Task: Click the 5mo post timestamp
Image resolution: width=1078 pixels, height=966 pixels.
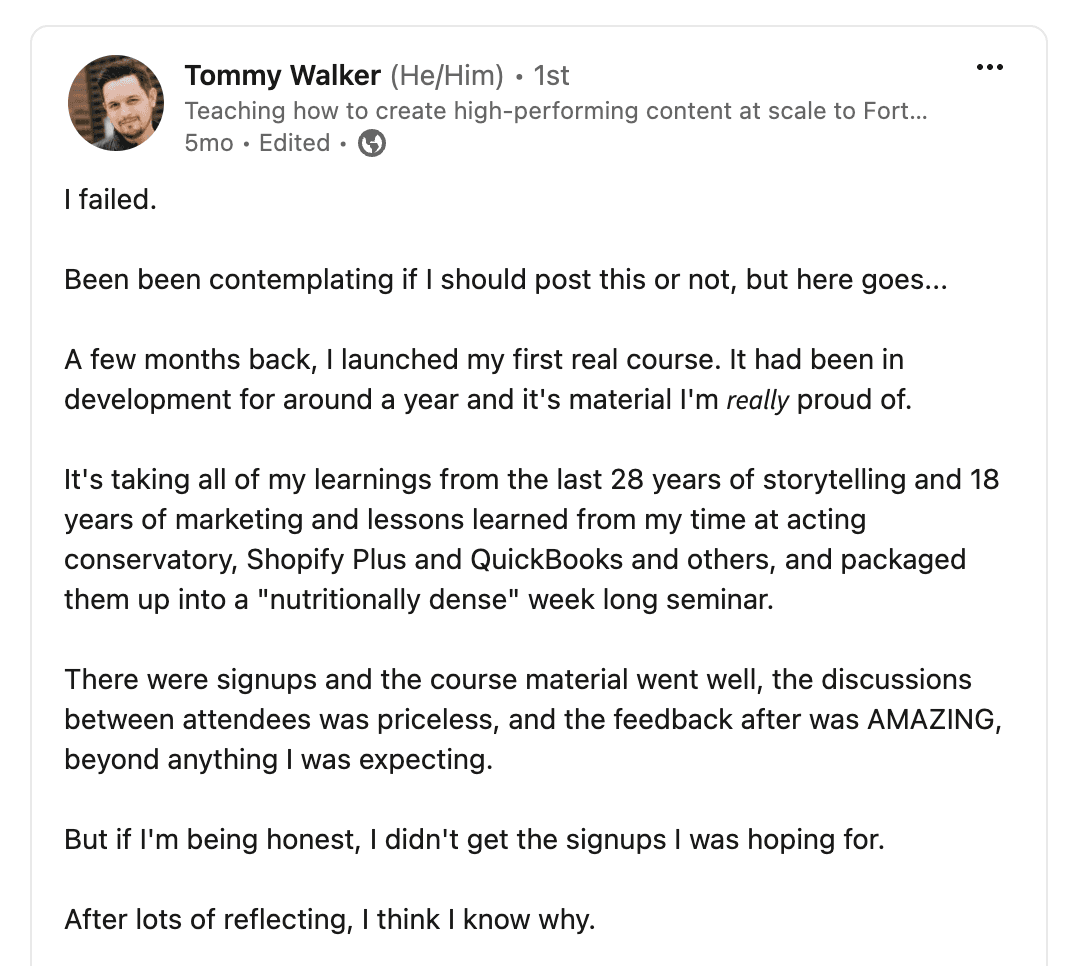Action: tap(208, 143)
